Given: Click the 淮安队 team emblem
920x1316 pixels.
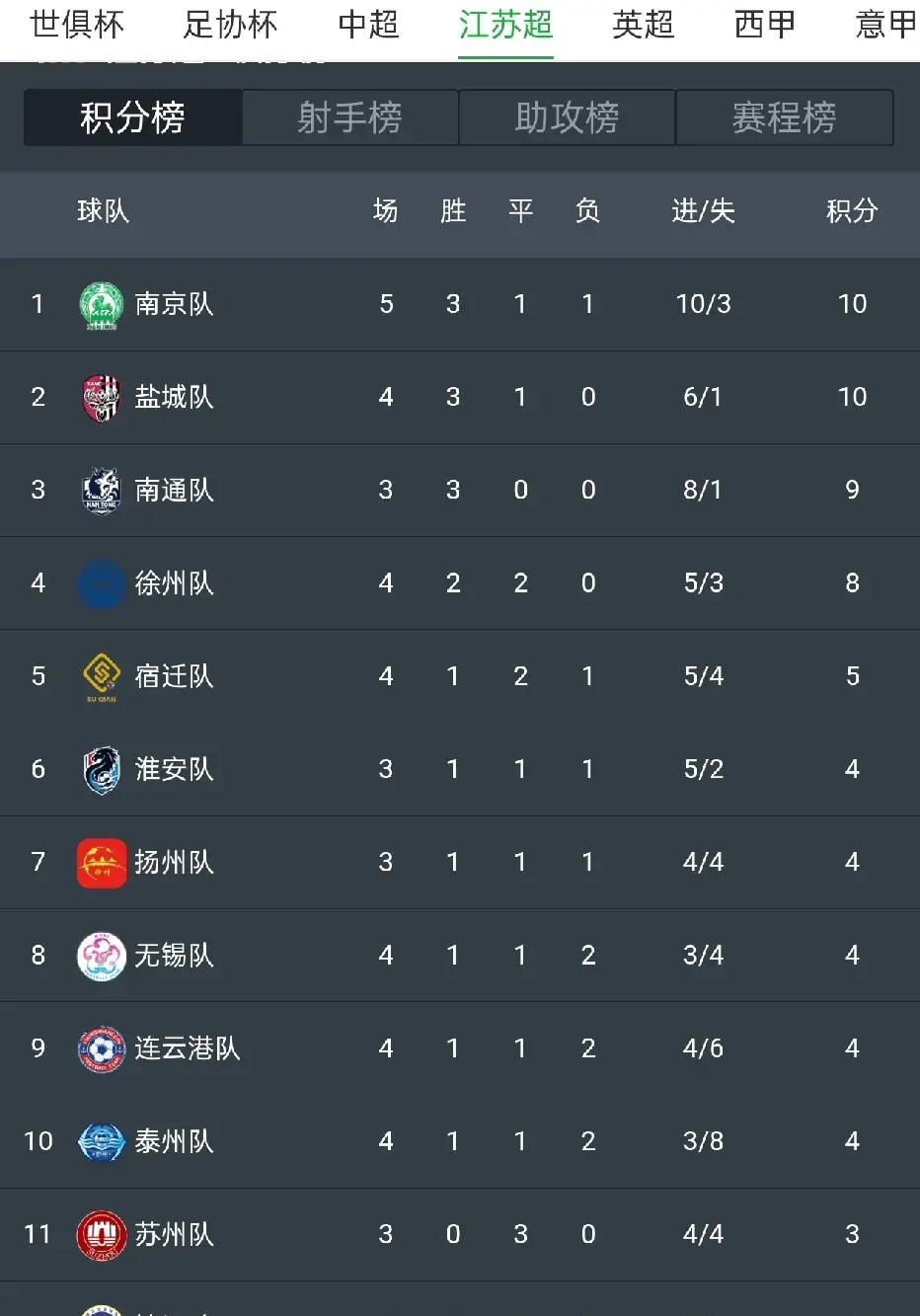Looking at the screenshot, I should (x=99, y=769).
